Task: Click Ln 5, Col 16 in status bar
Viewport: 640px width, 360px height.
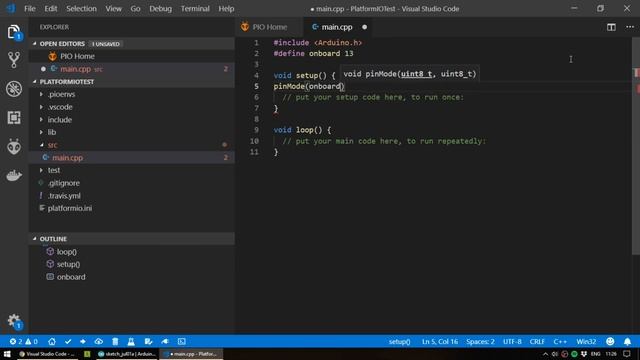Action: [440, 341]
